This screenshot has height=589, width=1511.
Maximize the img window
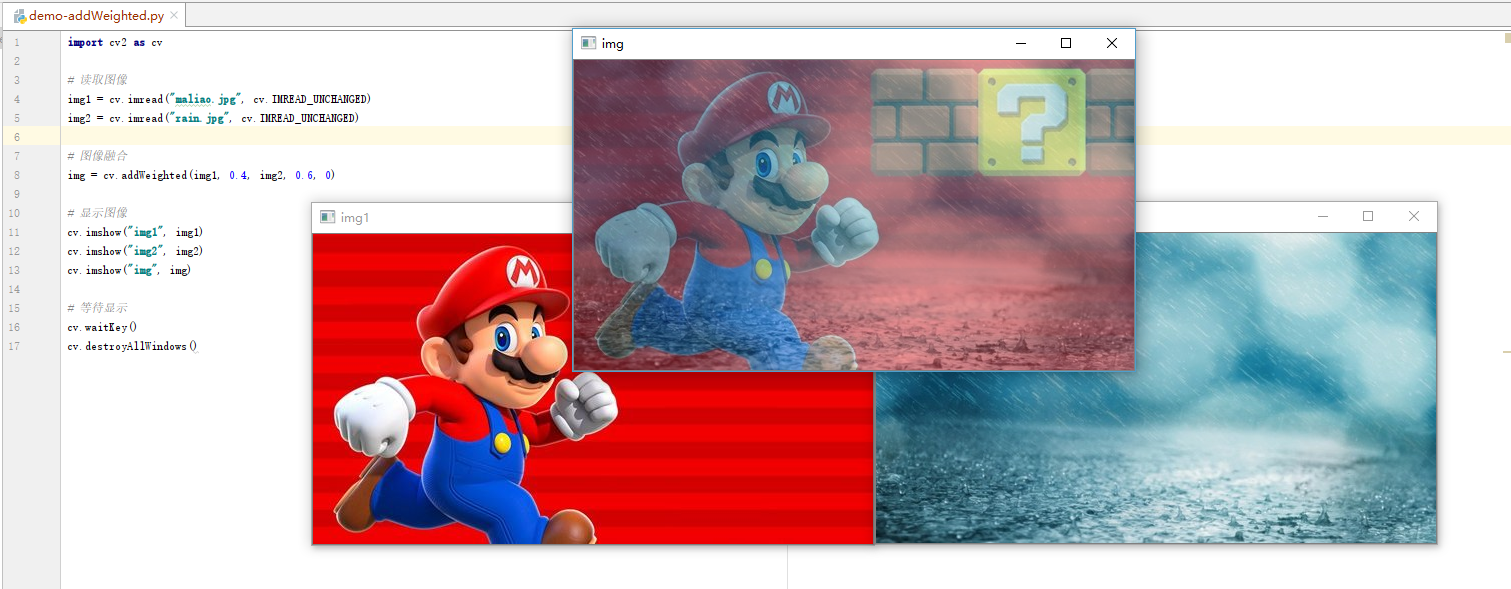click(1066, 43)
